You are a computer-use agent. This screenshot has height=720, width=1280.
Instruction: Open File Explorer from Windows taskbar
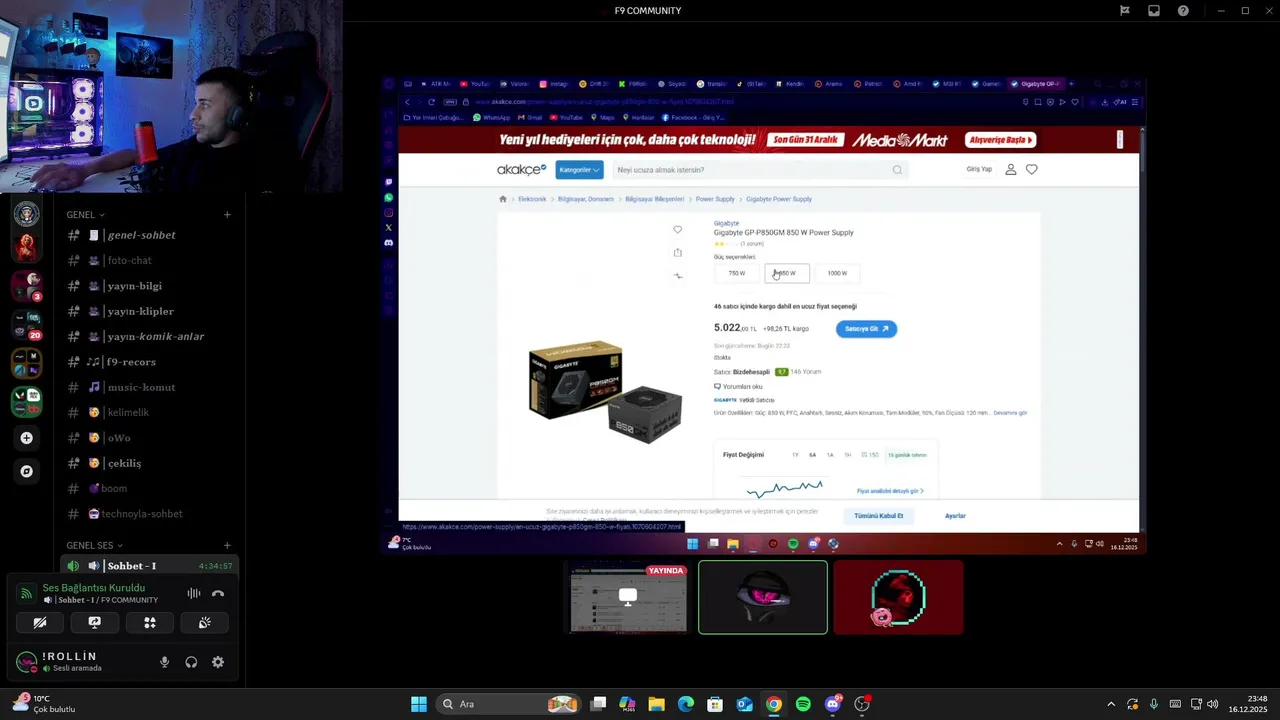tap(656, 704)
